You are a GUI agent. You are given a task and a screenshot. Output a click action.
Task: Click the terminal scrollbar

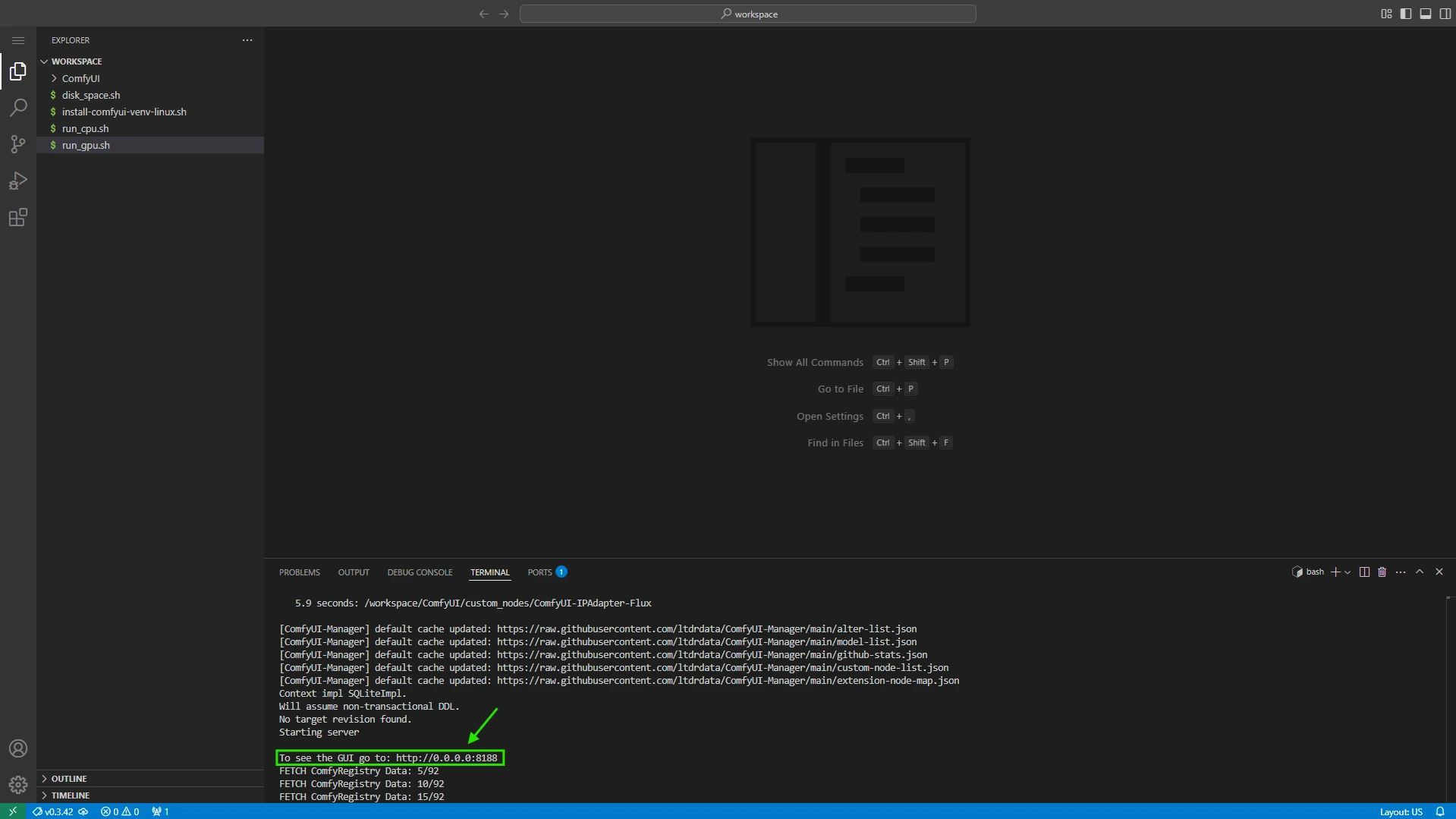click(1450, 698)
